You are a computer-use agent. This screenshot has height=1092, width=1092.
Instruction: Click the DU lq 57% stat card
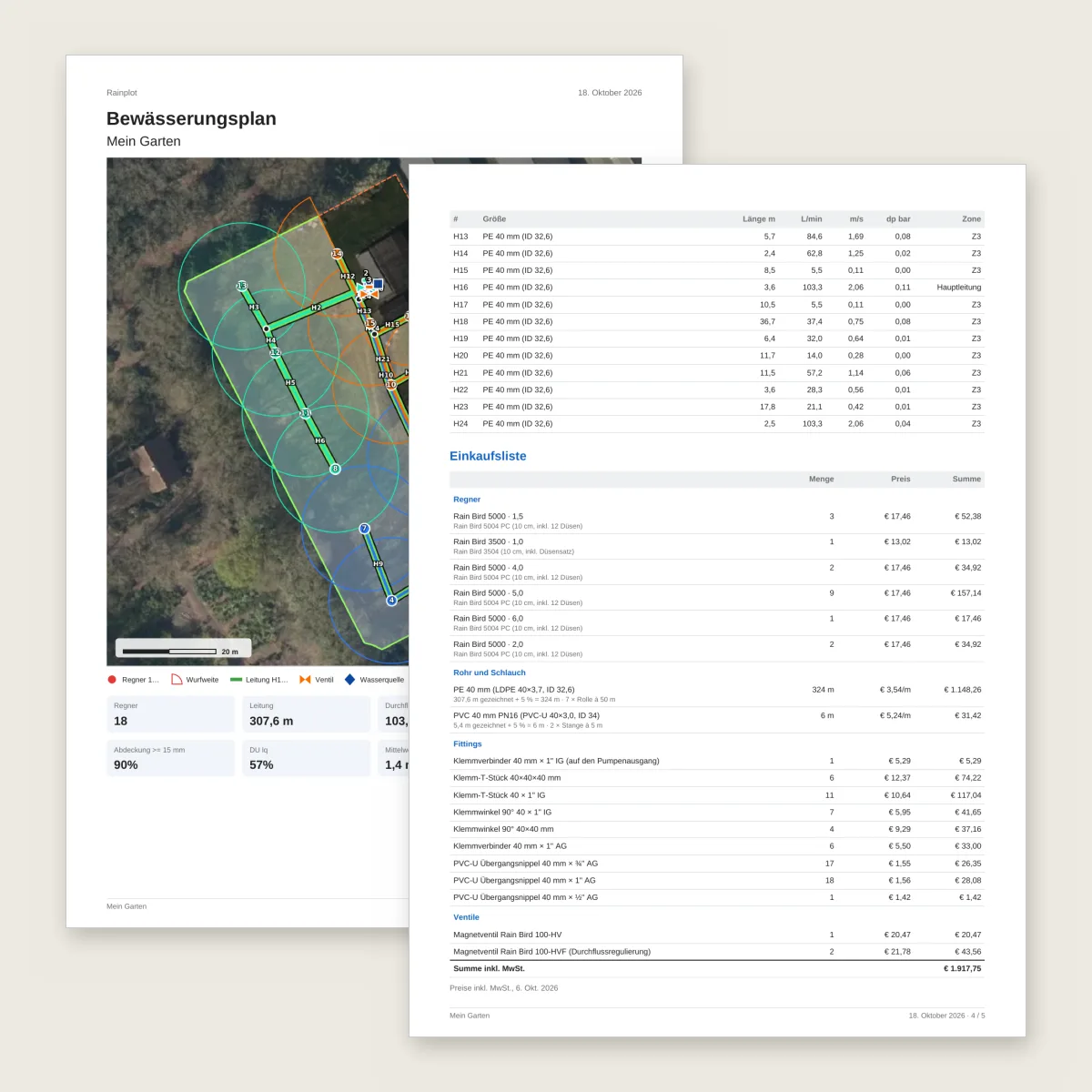(x=306, y=758)
